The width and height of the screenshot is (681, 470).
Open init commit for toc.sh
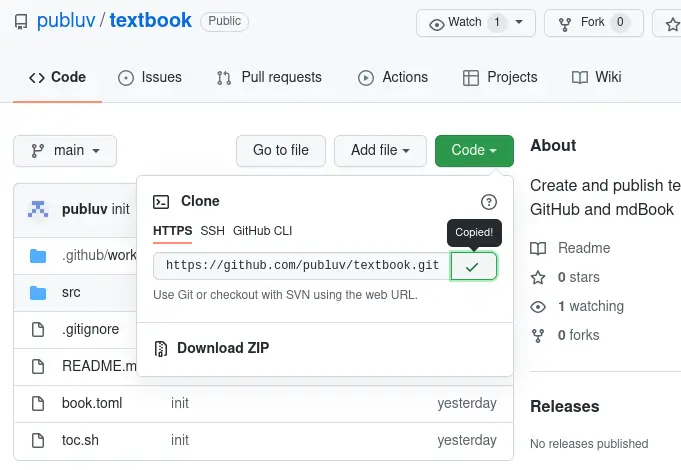pyautogui.click(x=180, y=440)
